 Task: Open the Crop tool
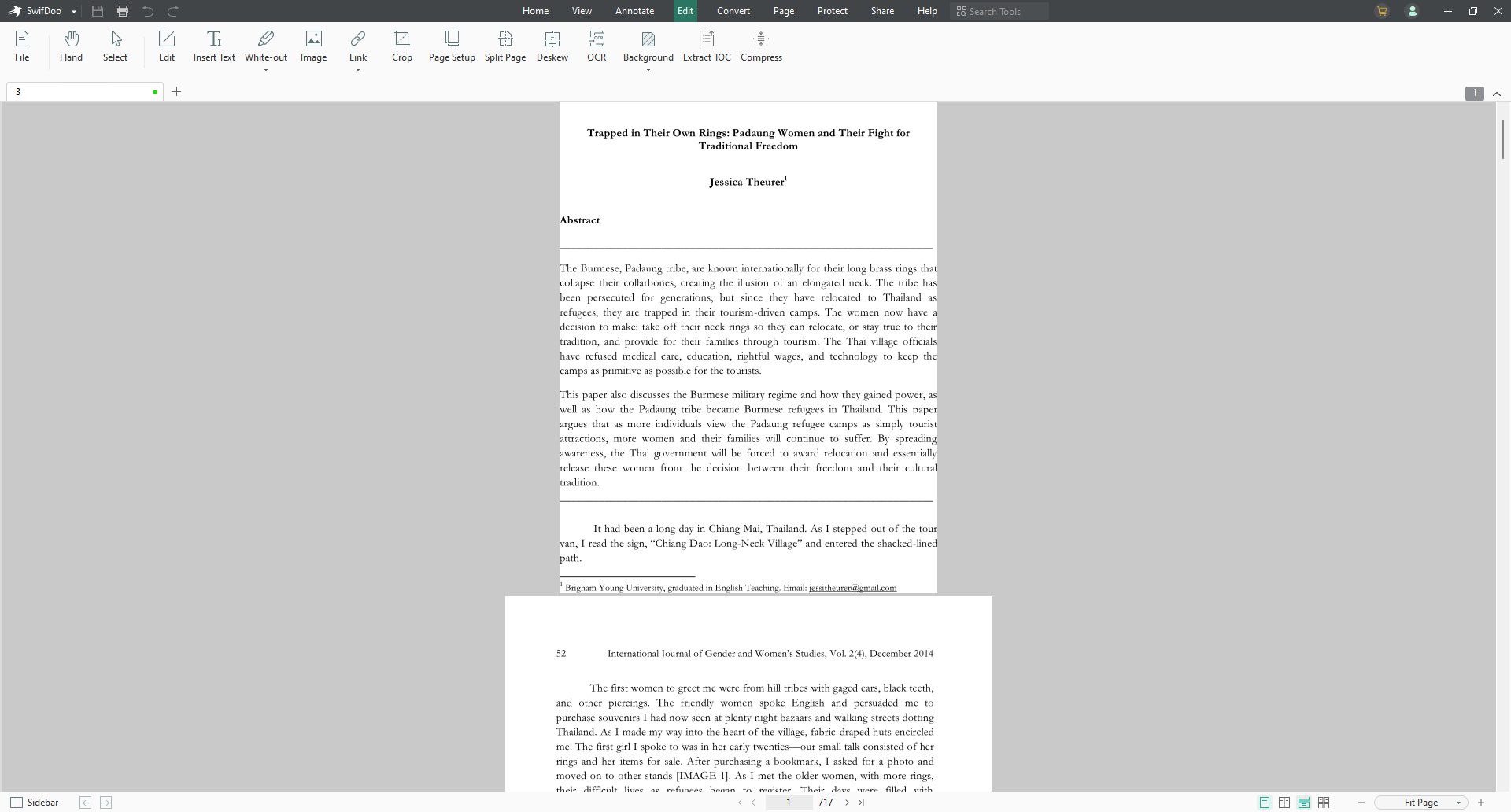tap(401, 46)
